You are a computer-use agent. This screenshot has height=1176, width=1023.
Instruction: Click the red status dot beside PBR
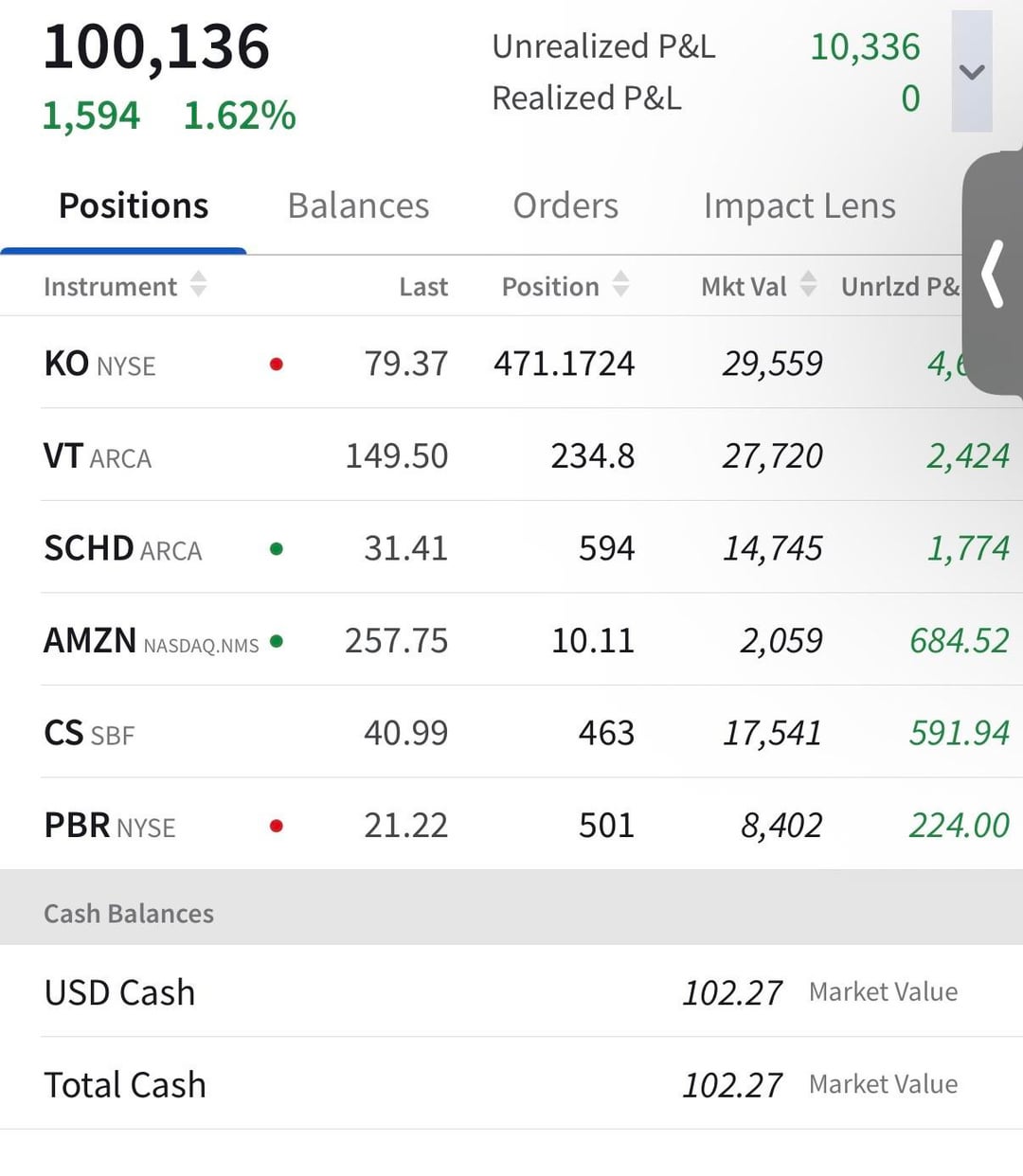click(x=277, y=827)
